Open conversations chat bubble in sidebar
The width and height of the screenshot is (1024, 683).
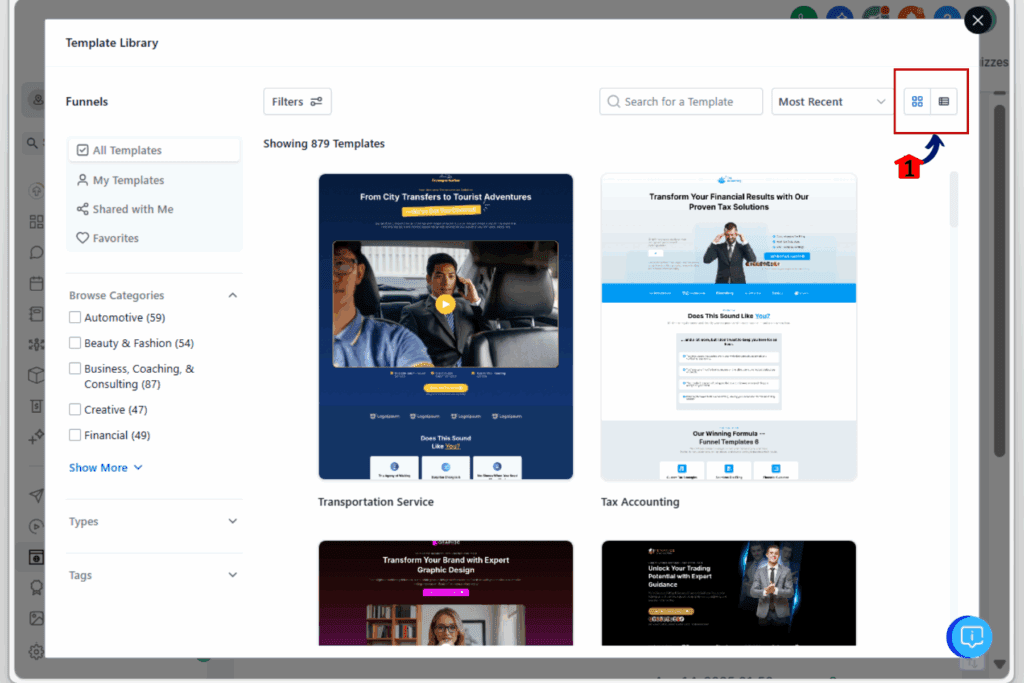click(37, 253)
